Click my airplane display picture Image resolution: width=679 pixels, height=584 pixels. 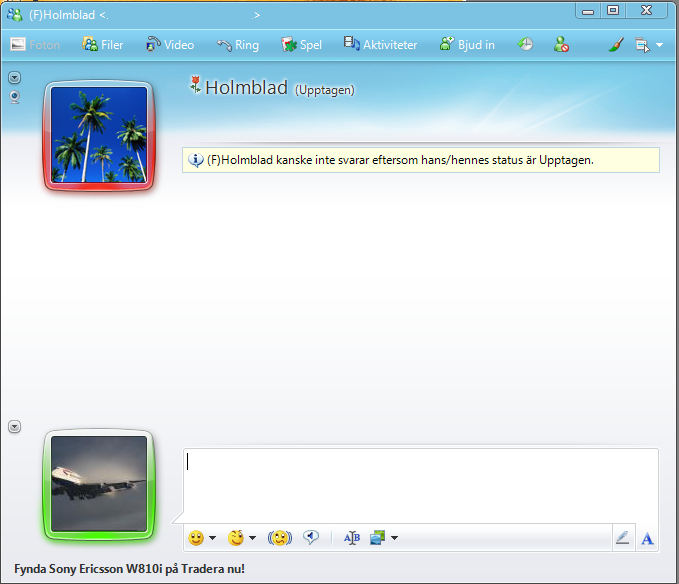99,484
